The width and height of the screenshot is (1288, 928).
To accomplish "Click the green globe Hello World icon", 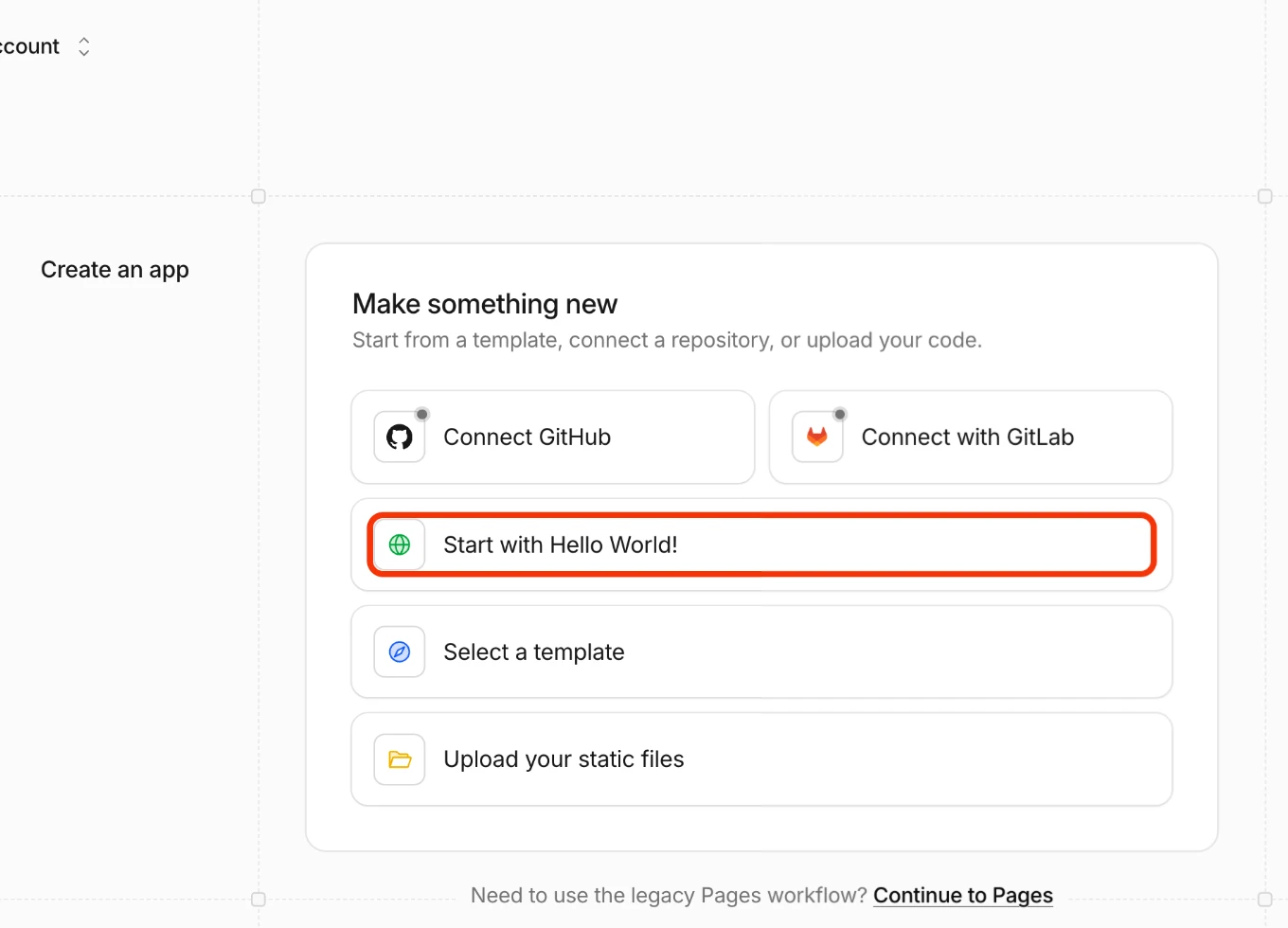I will pos(400,544).
